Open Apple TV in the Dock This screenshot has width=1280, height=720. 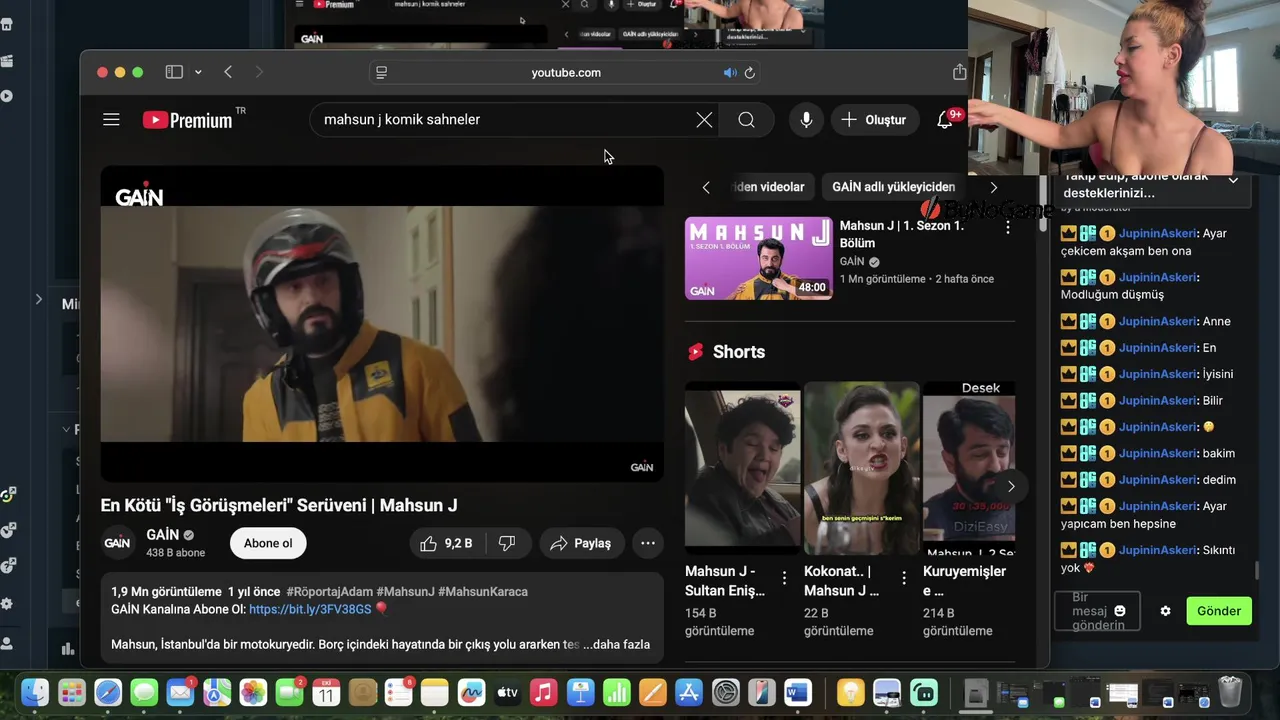click(507, 692)
